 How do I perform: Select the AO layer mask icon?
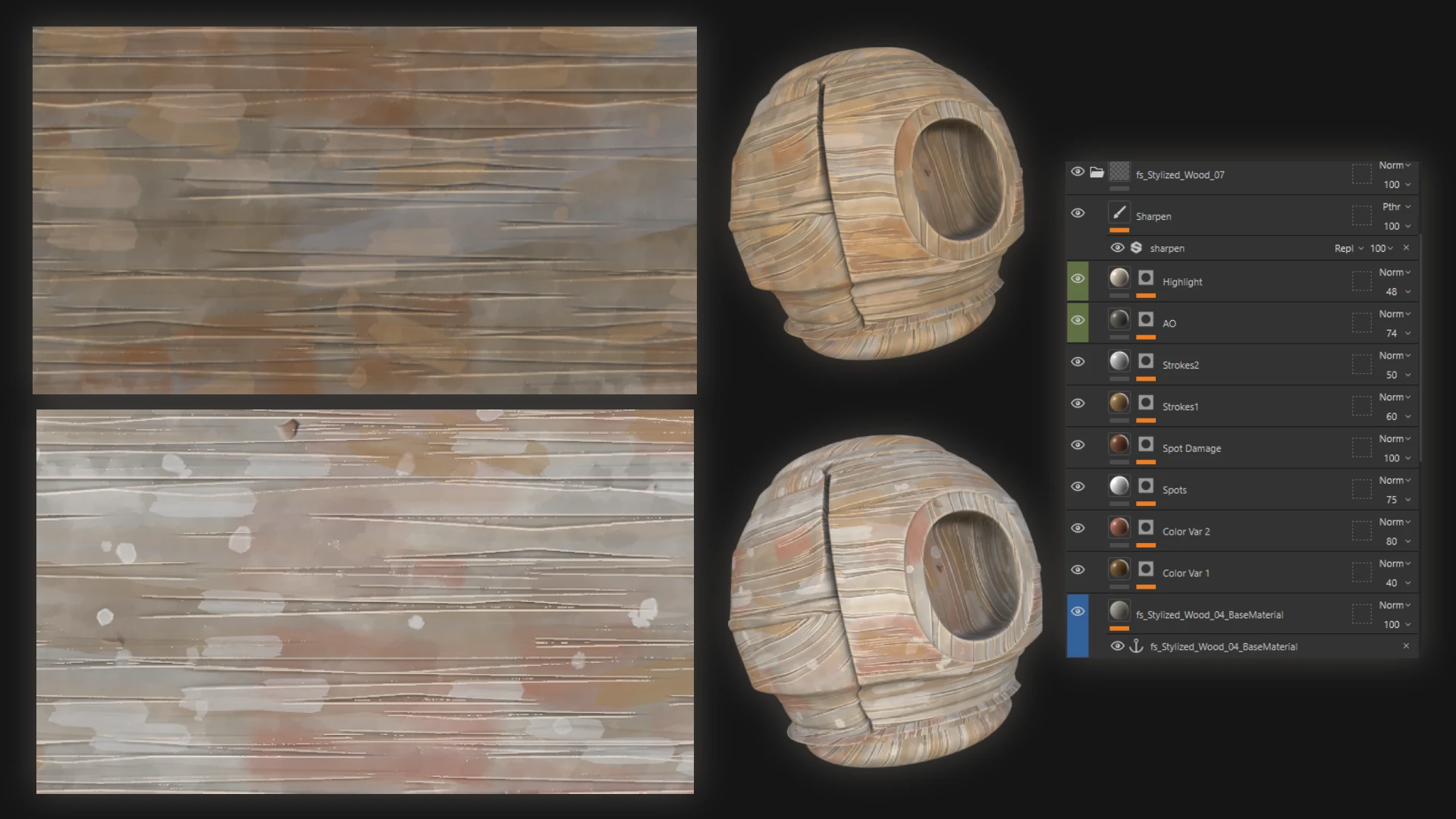1146,319
